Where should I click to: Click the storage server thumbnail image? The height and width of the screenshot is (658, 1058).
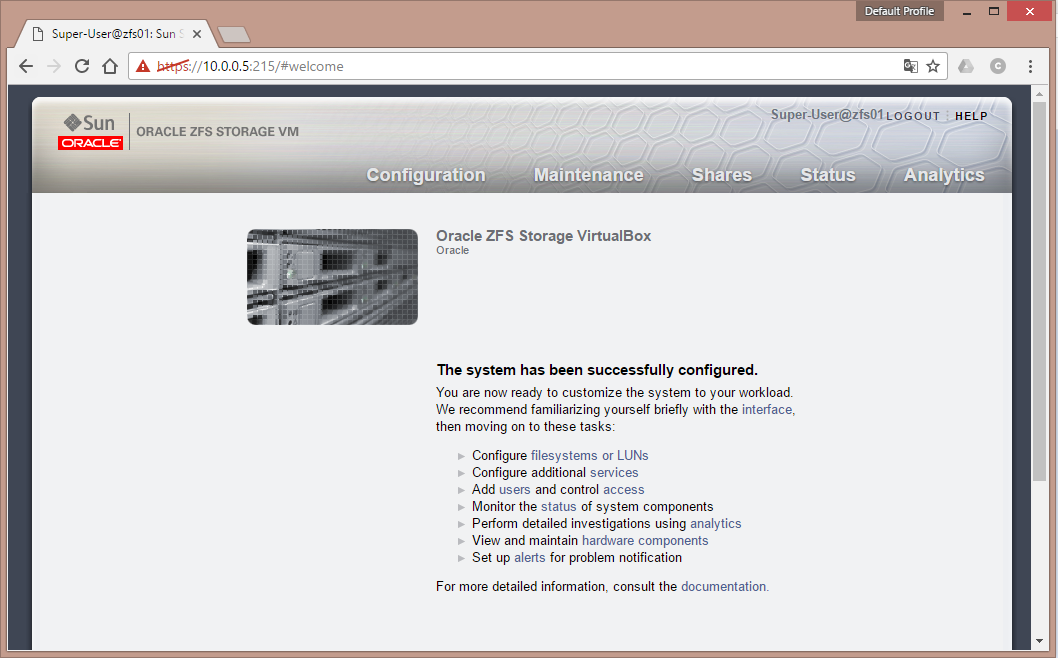[x=332, y=277]
